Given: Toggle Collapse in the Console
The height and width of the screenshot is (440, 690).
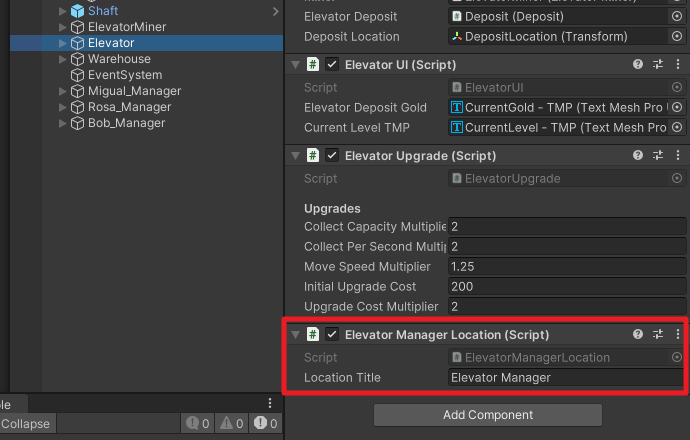Looking at the screenshot, I should point(26,424).
